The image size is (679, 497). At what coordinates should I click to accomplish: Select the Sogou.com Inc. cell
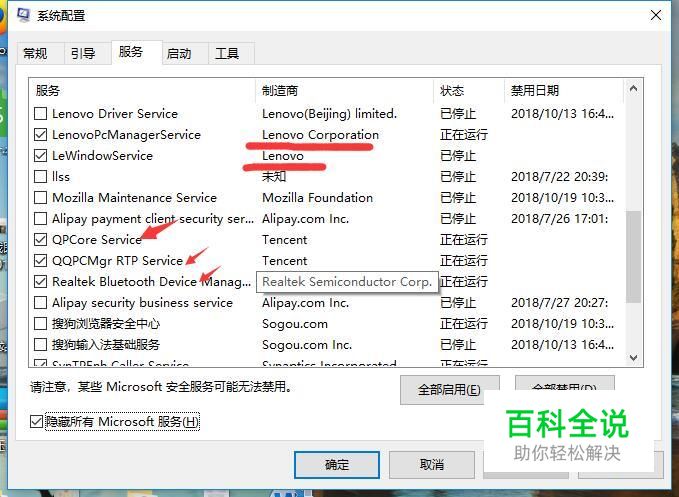(307, 345)
